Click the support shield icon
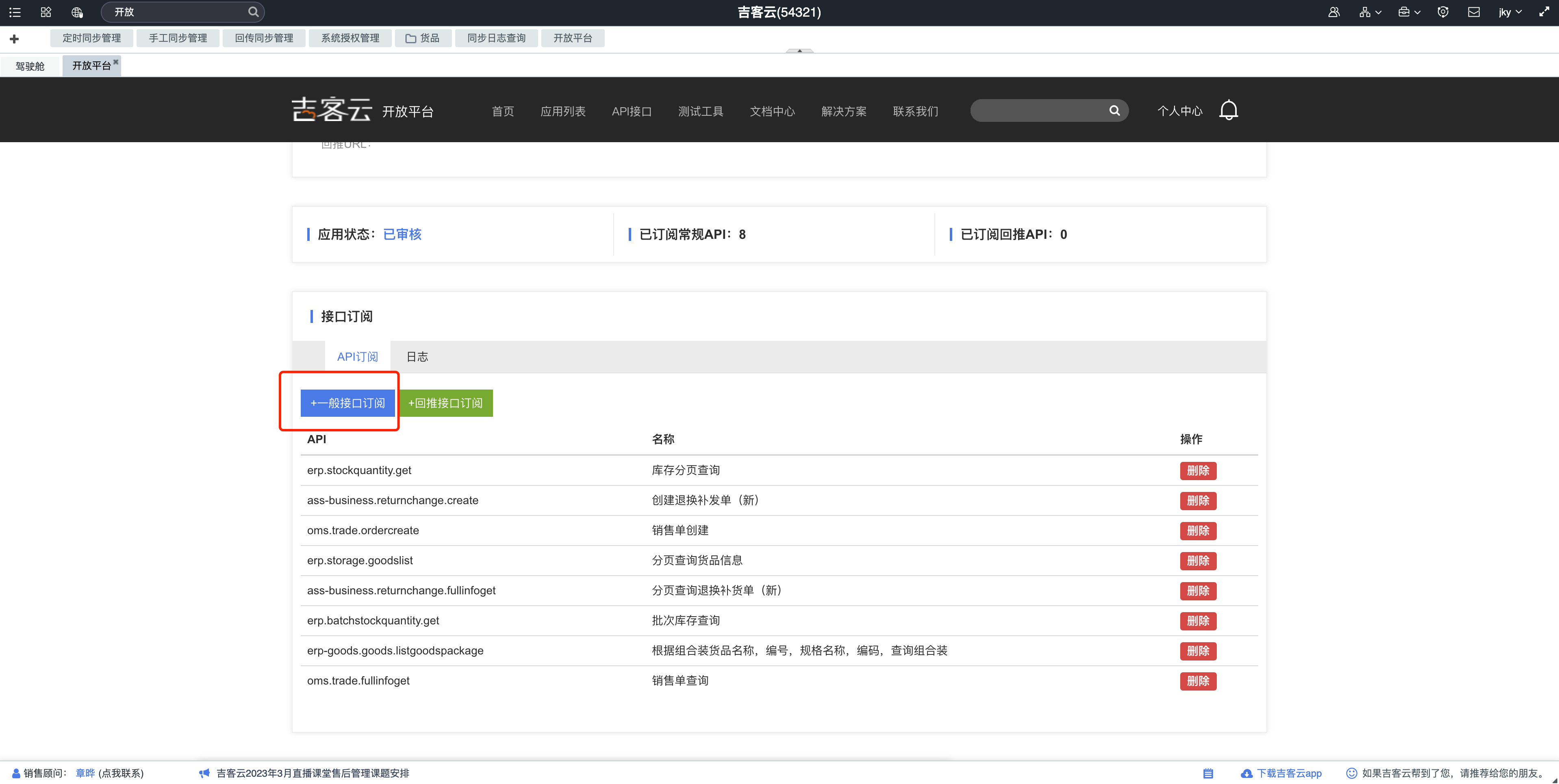Image resolution: width=1559 pixels, height=784 pixels. coord(1443,12)
